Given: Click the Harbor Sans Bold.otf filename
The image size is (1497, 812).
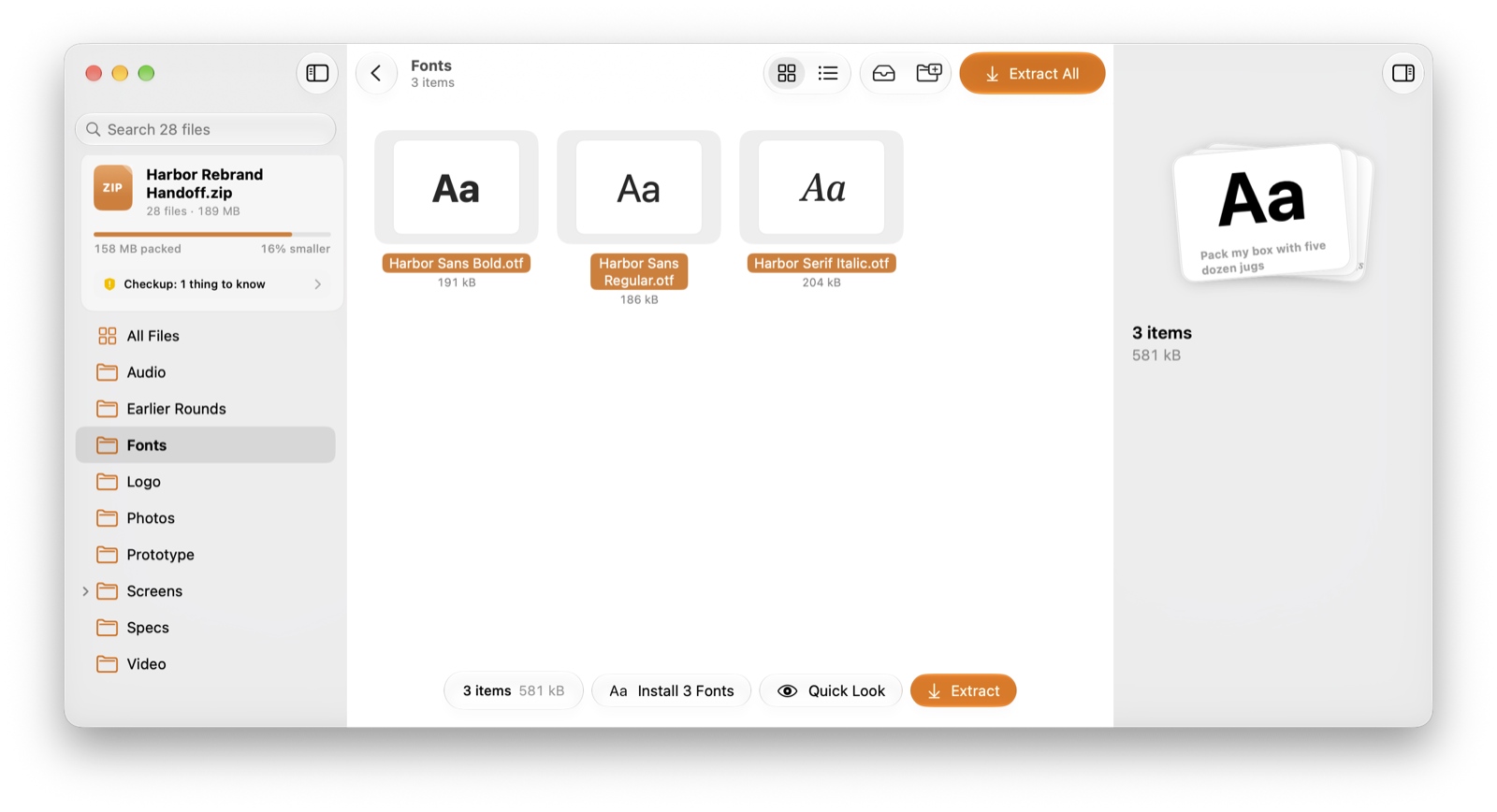Looking at the screenshot, I should pyautogui.click(x=457, y=263).
